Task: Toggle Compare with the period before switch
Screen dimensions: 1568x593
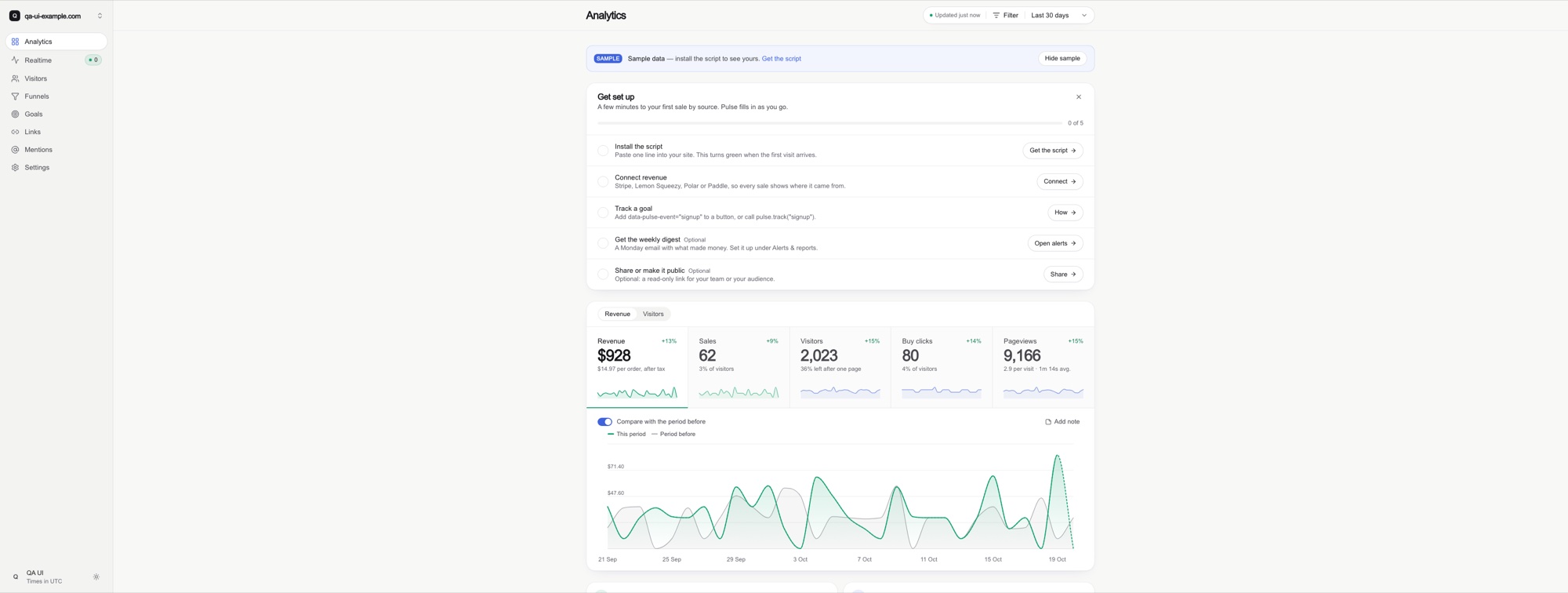Action: point(604,422)
